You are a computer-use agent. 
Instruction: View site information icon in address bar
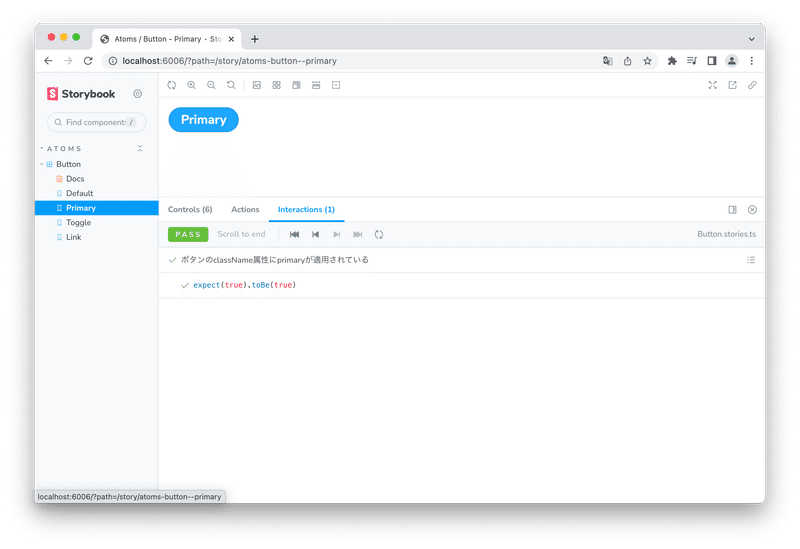[x=113, y=61]
